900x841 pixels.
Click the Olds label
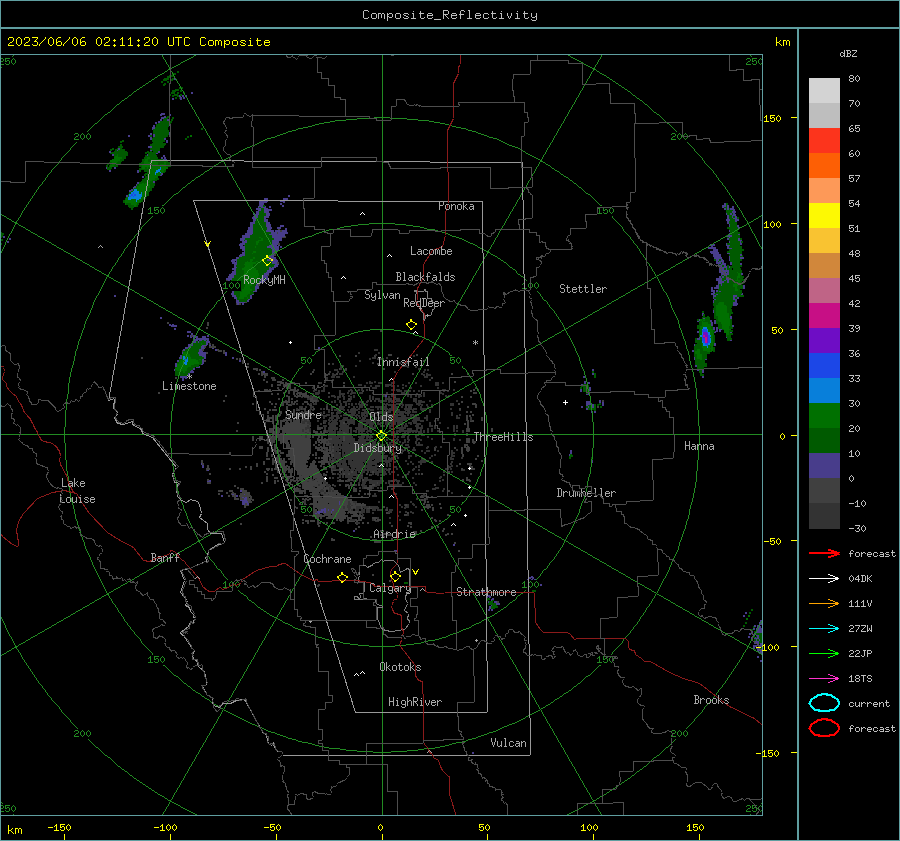381,417
